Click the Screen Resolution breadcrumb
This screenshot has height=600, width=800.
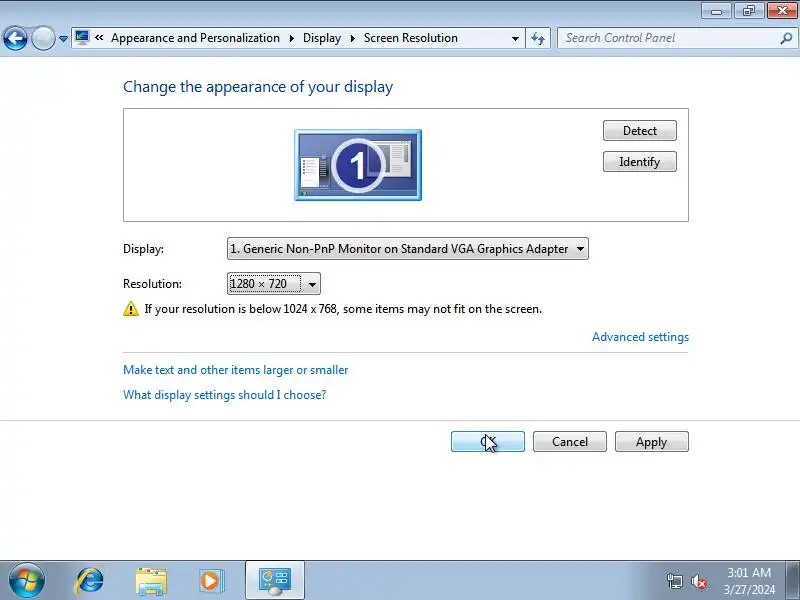411,38
